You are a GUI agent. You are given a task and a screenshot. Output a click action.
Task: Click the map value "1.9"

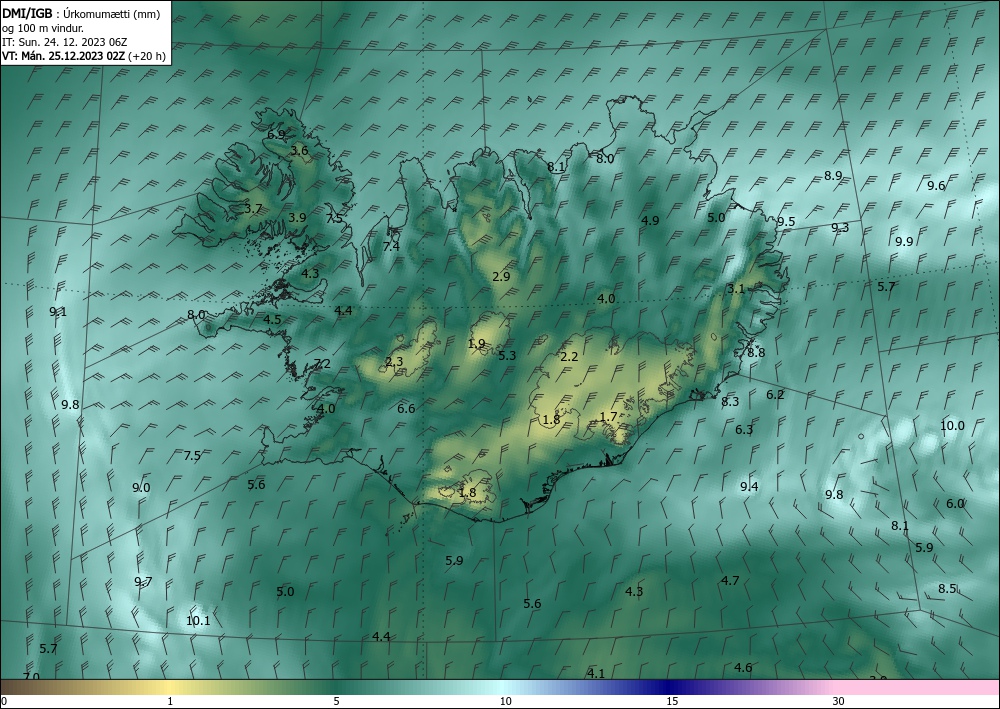point(476,344)
